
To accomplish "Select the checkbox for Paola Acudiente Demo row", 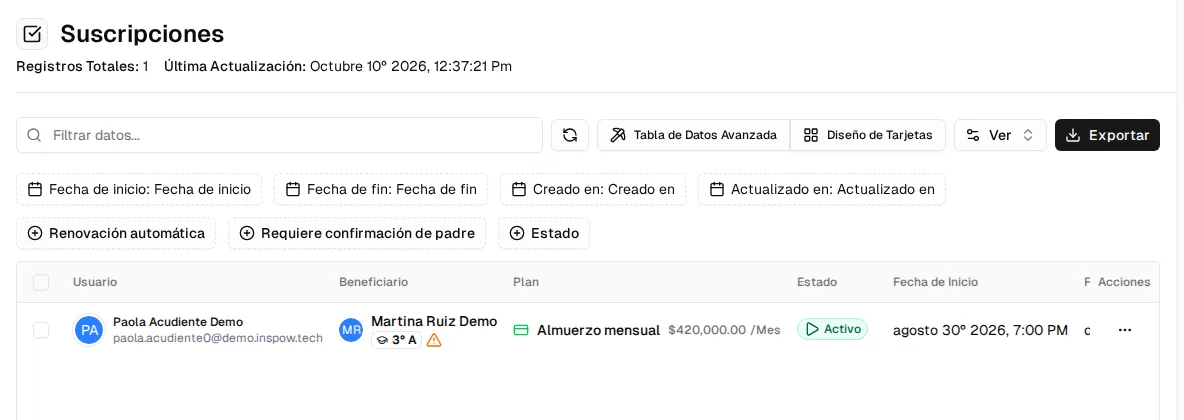I will coord(41,330).
